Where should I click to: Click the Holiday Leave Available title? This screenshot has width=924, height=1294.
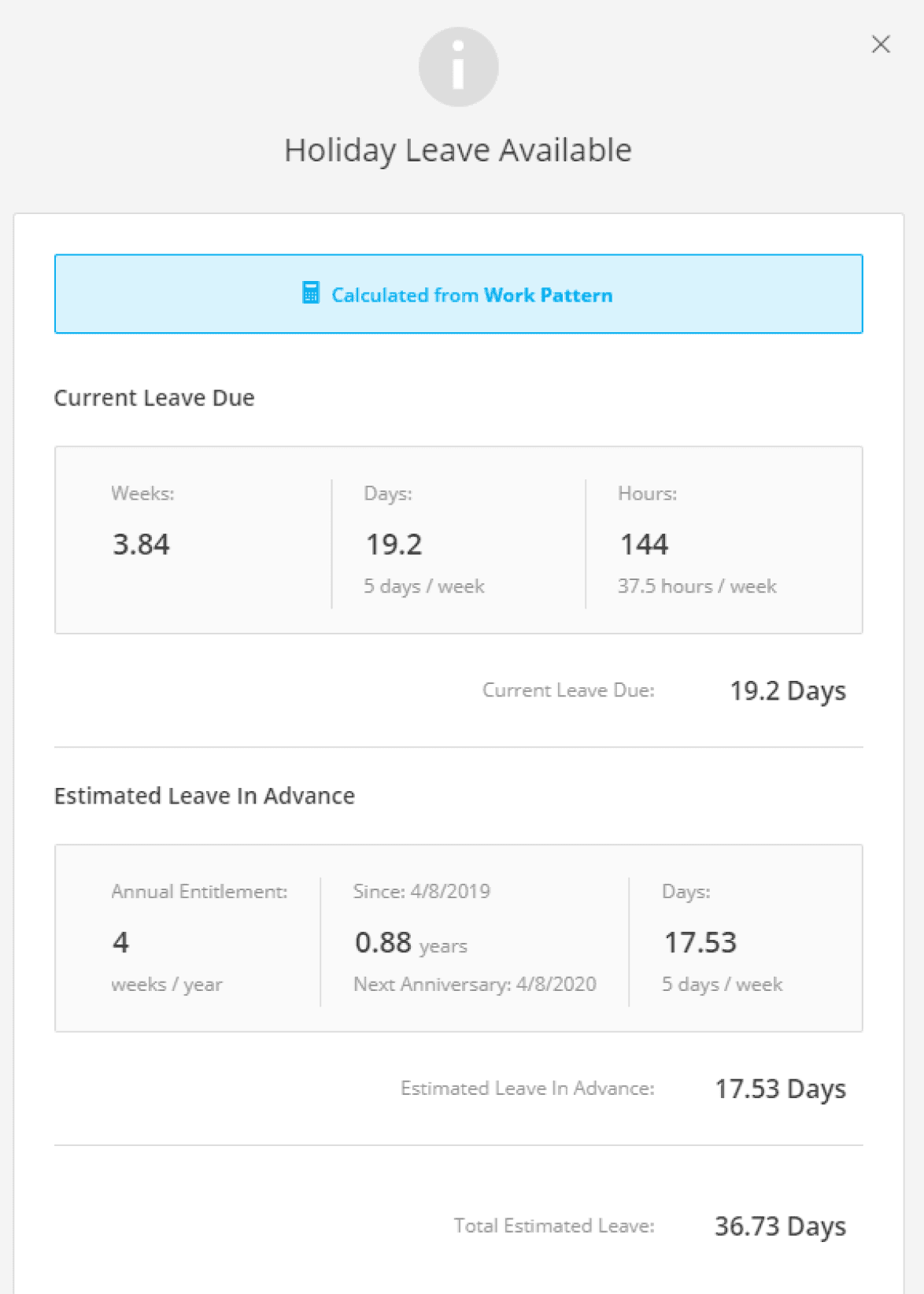(x=458, y=150)
